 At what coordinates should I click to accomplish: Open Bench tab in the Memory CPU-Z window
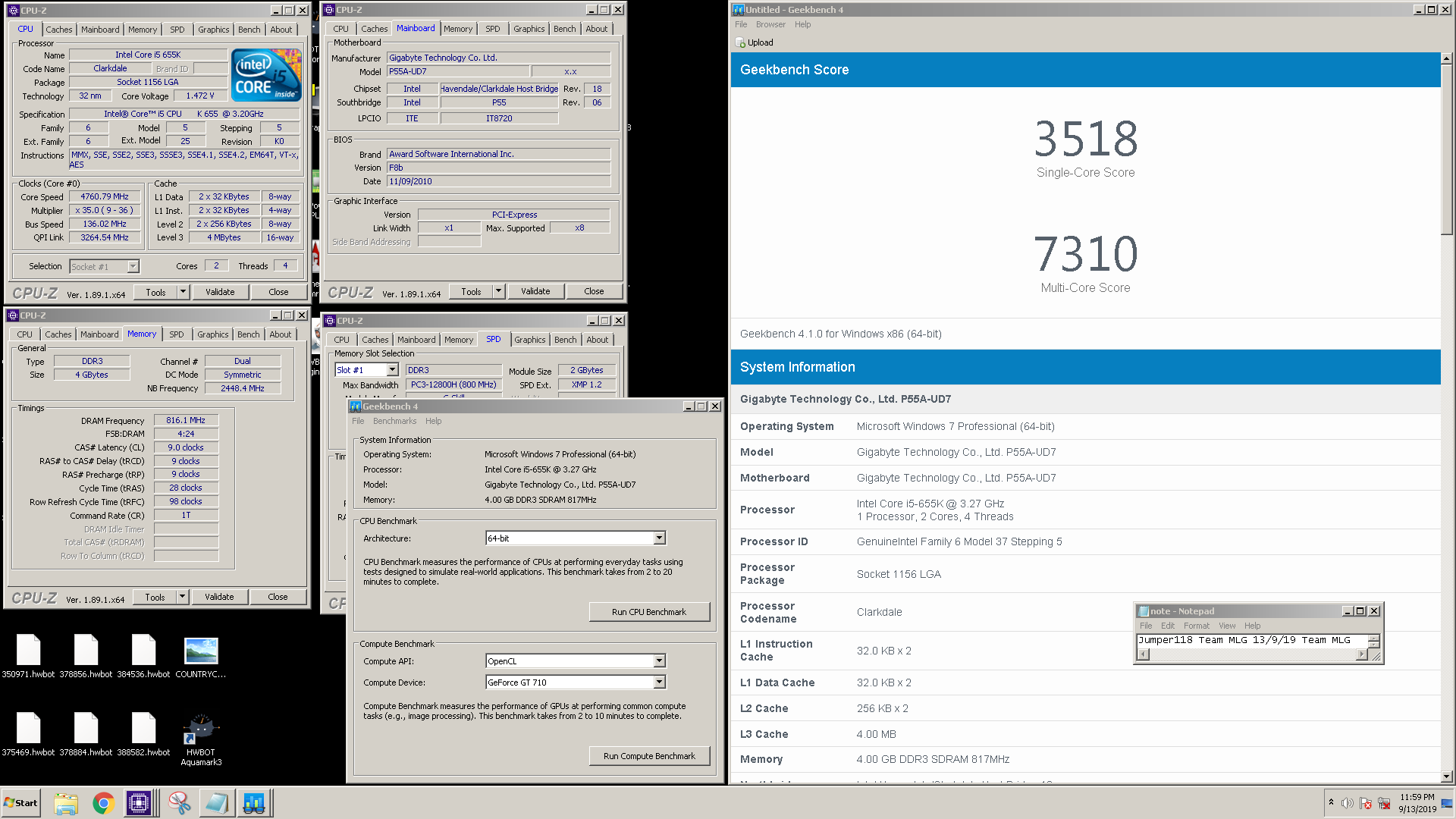[x=249, y=334]
